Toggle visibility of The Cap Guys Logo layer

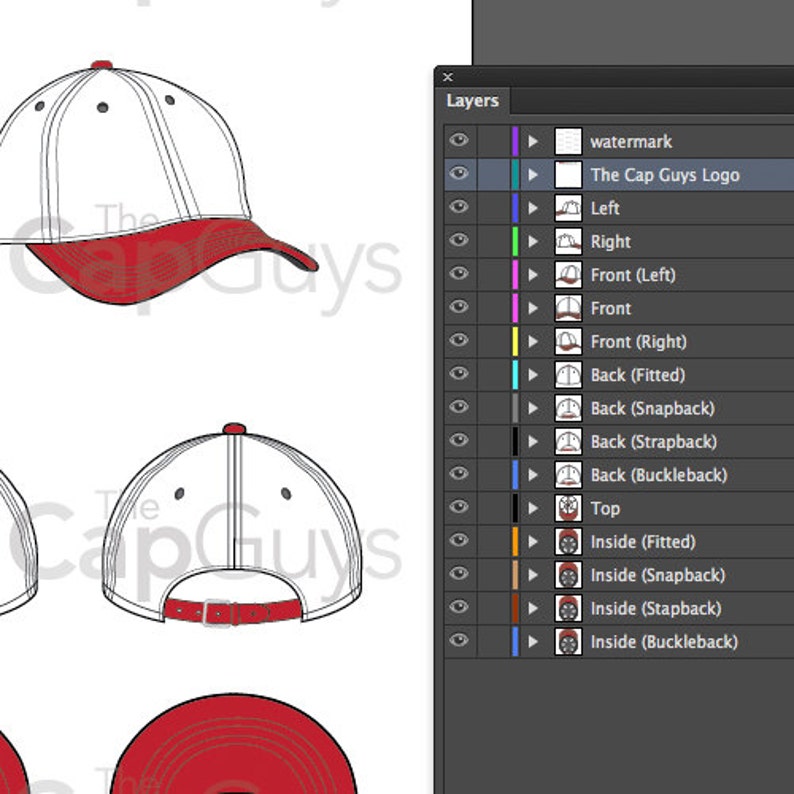[x=459, y=174]
